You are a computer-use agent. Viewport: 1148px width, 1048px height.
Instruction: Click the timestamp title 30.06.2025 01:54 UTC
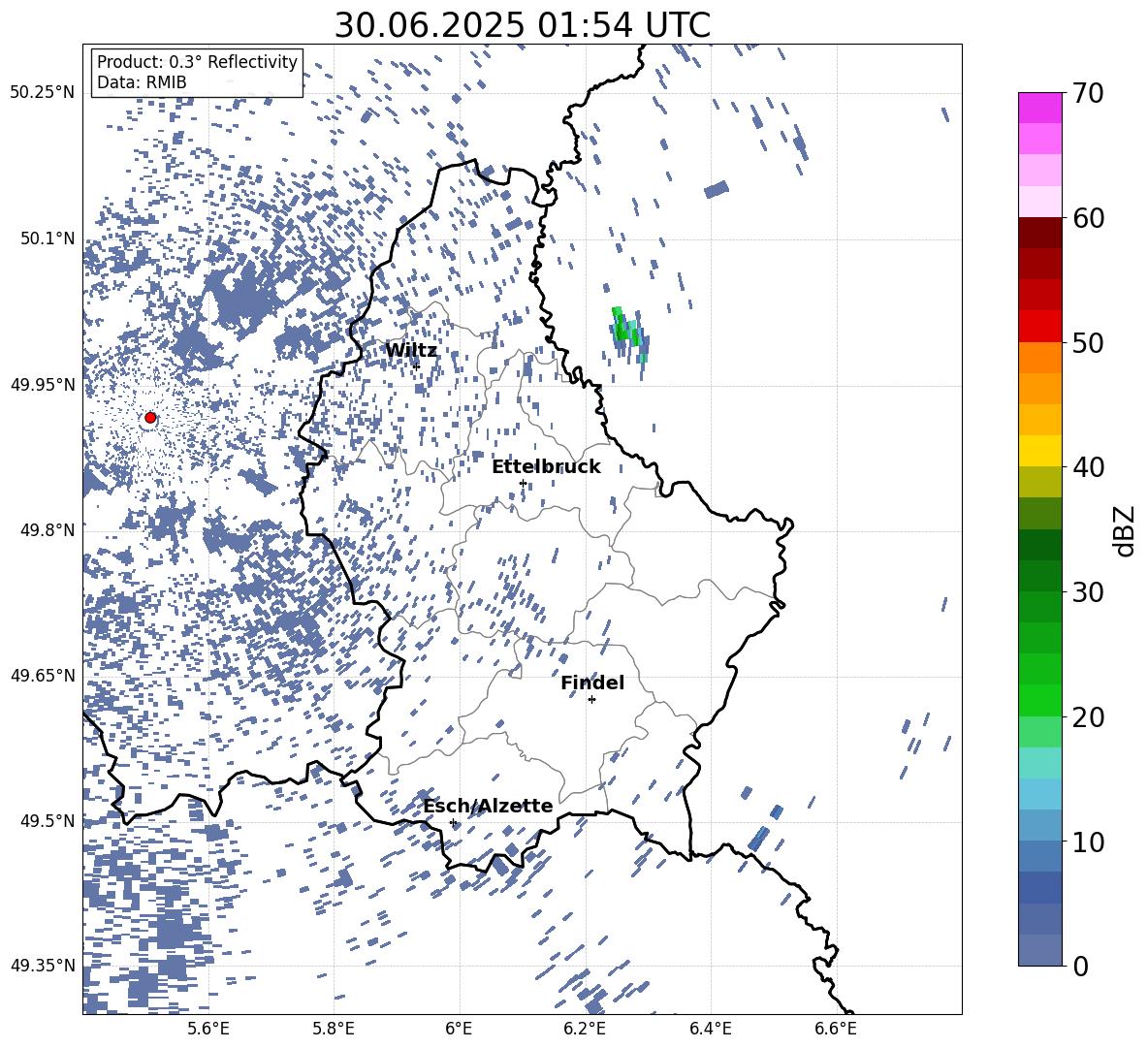click(522, 25)
